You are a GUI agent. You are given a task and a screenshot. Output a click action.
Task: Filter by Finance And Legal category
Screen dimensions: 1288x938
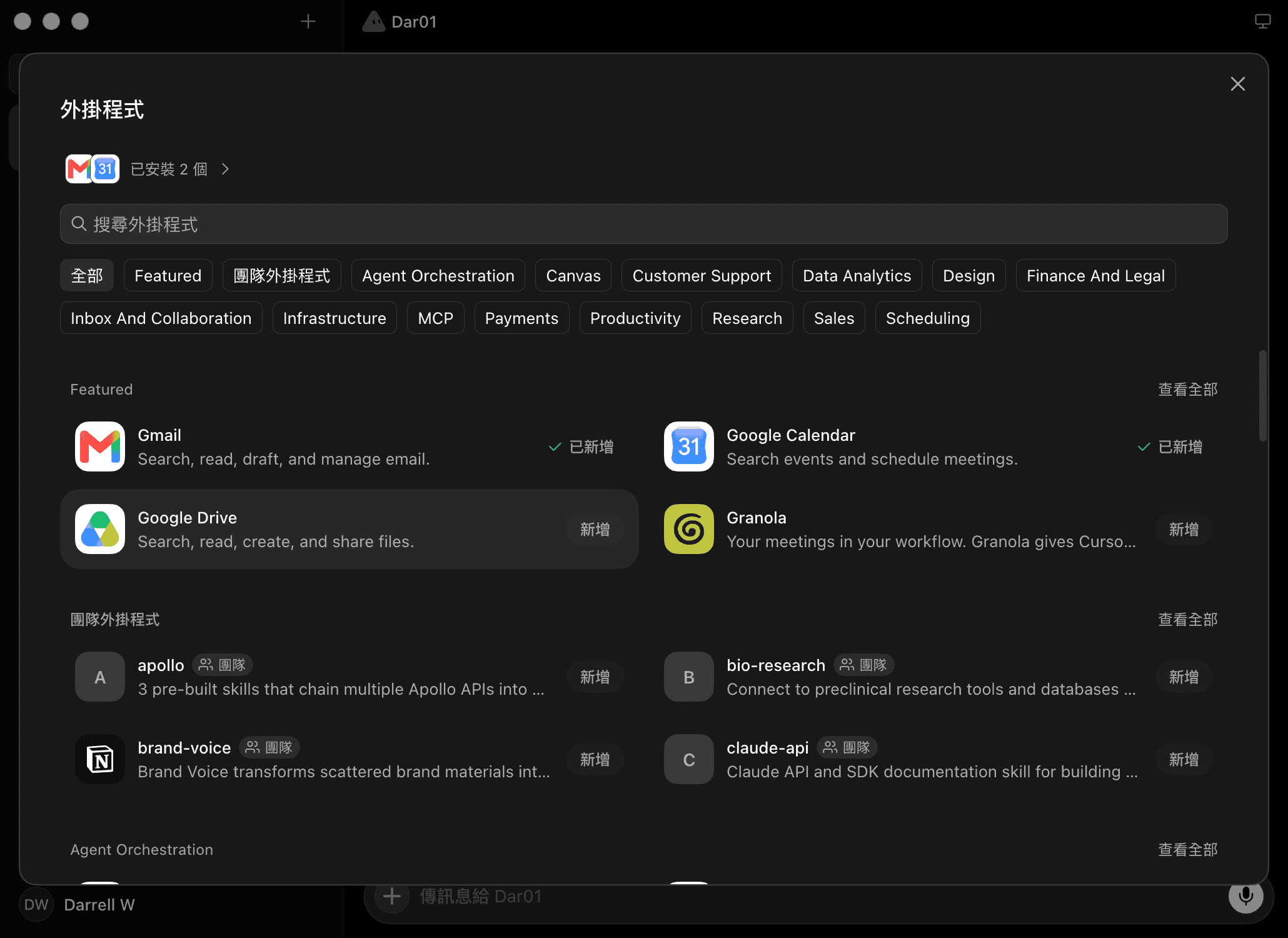click(x=1096, y=275)
